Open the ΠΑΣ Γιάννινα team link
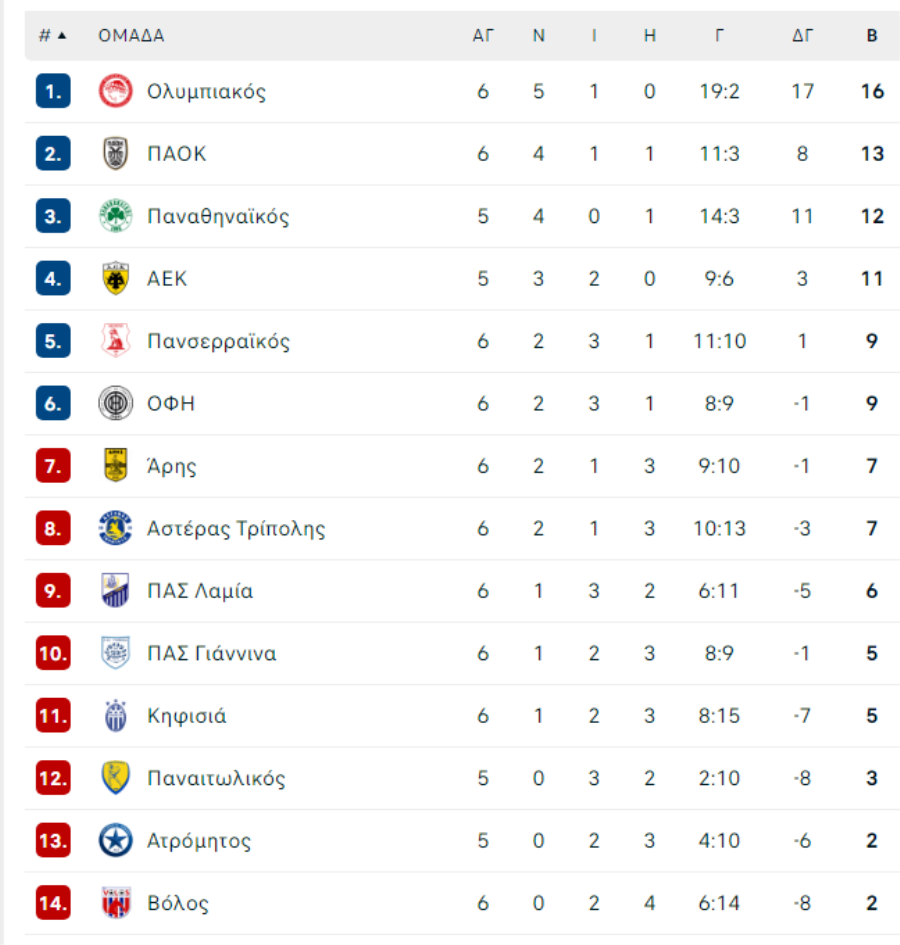 pyautogui.click(x=212, y=654)
